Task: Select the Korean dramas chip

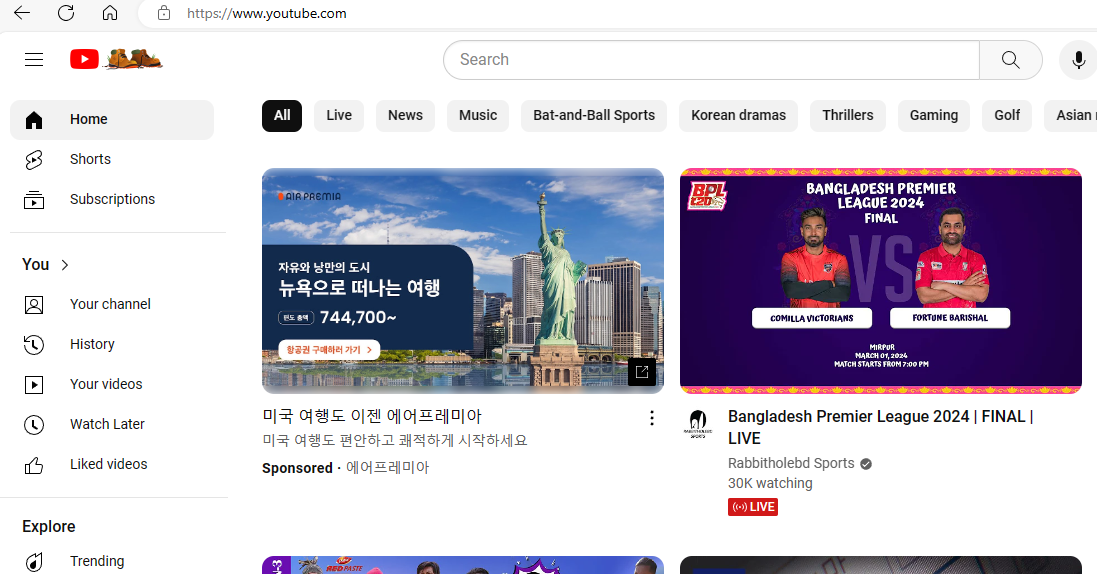Action: [x=739, y=116]
